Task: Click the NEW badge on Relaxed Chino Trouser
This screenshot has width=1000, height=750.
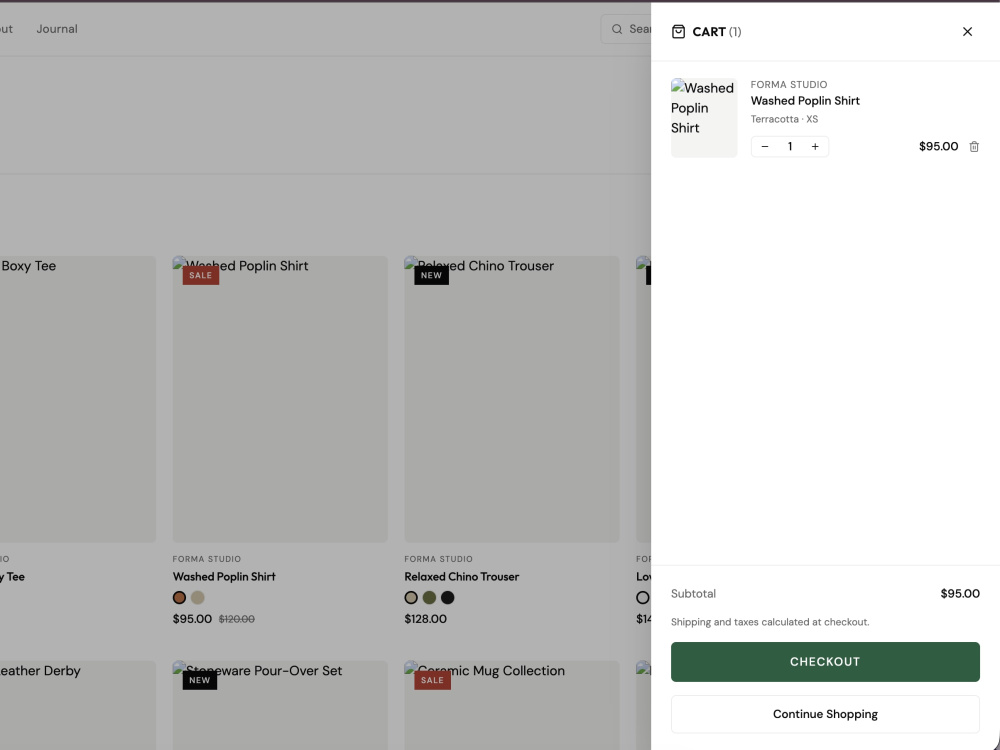Action: point(431,276)
